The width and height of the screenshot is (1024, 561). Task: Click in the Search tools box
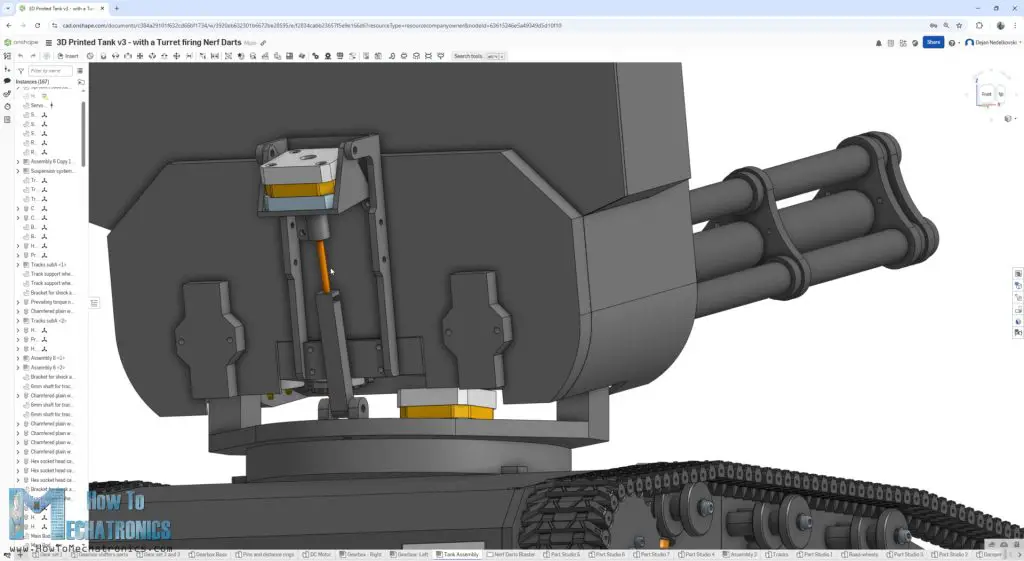(468, 56)
